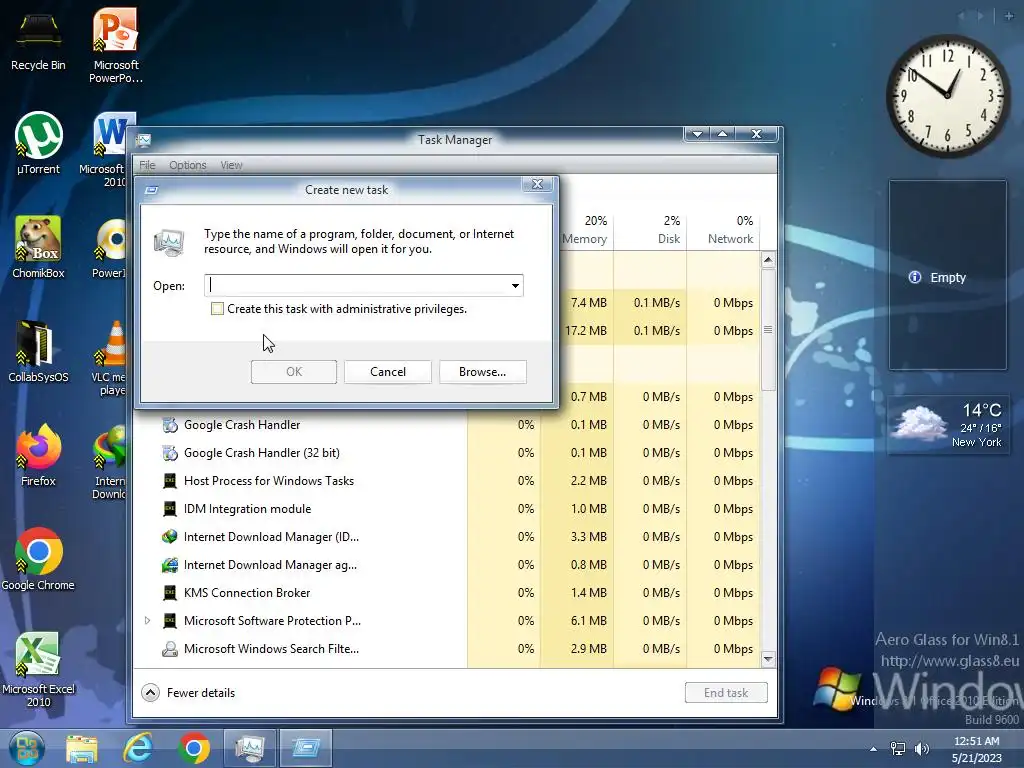Launch the Google Chrome desktop icon
Image resolution: width=1024 pixels, height=768 pixels.
point(38,559)
